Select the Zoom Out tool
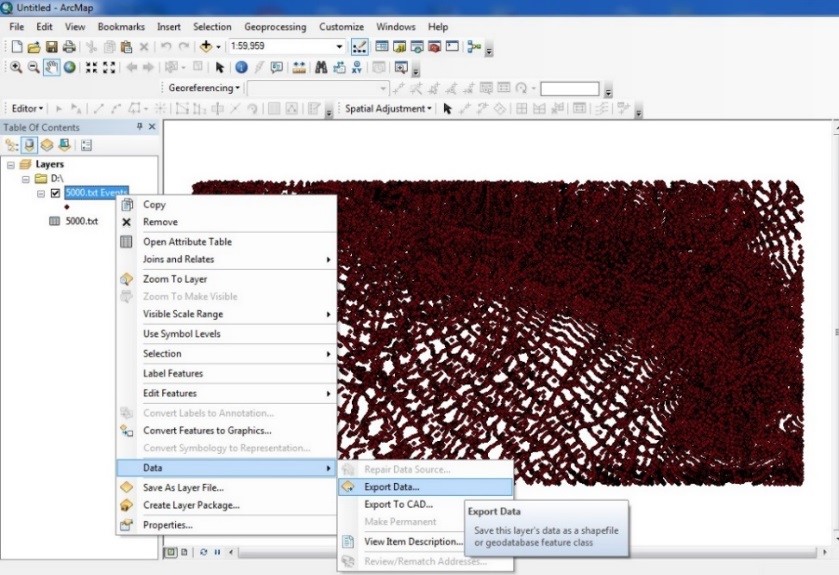839x575 pixels. tap(33, 67)
